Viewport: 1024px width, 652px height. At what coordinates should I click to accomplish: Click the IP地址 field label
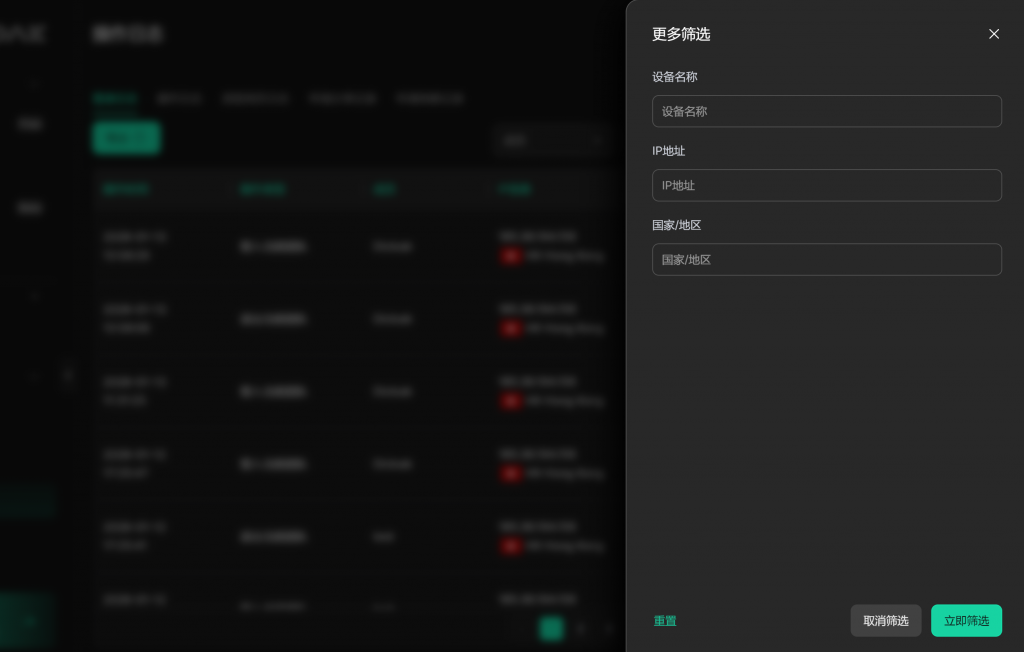coord(669,151)
